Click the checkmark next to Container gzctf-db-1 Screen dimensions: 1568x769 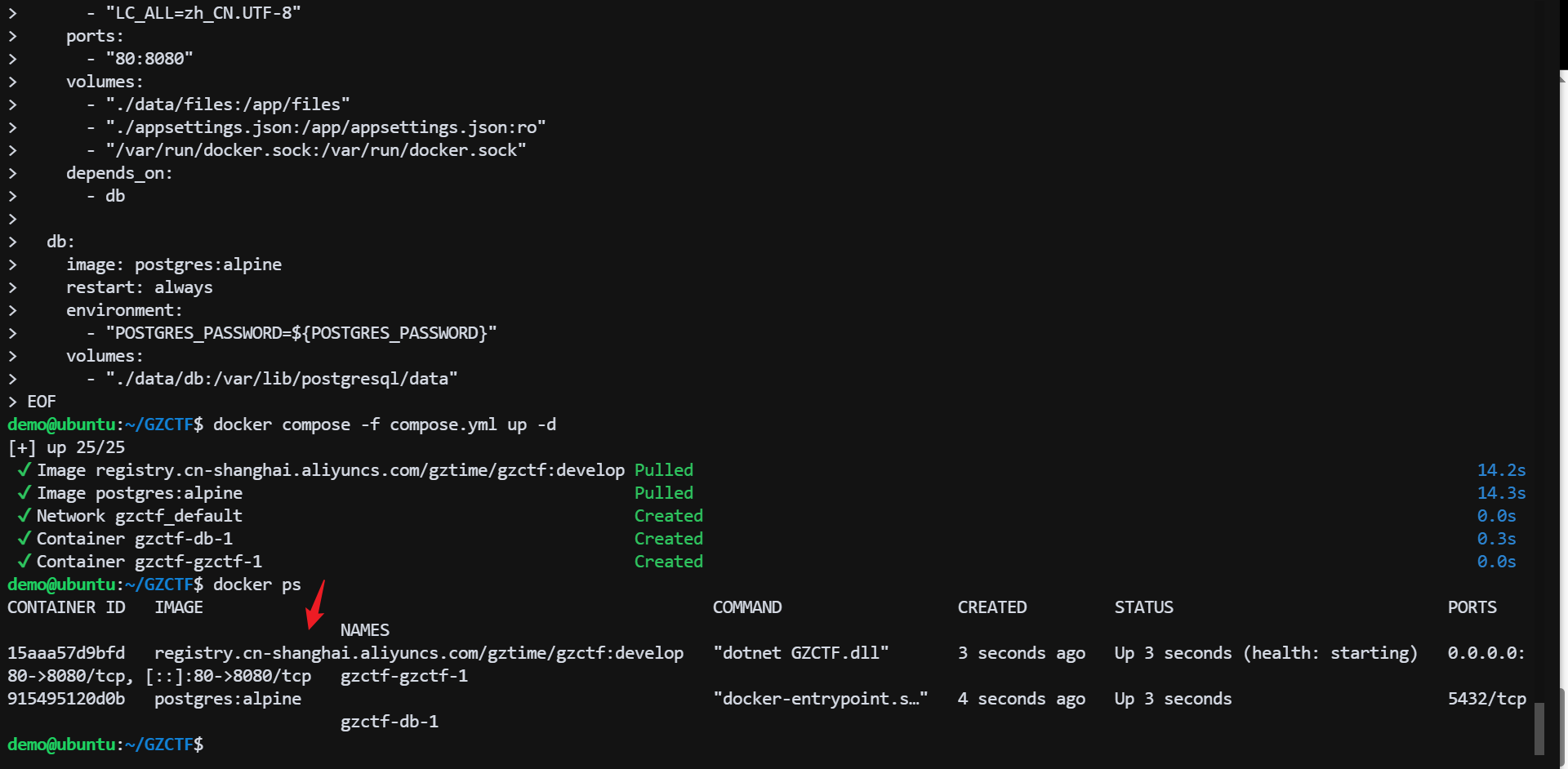click(x=24, y=539)
